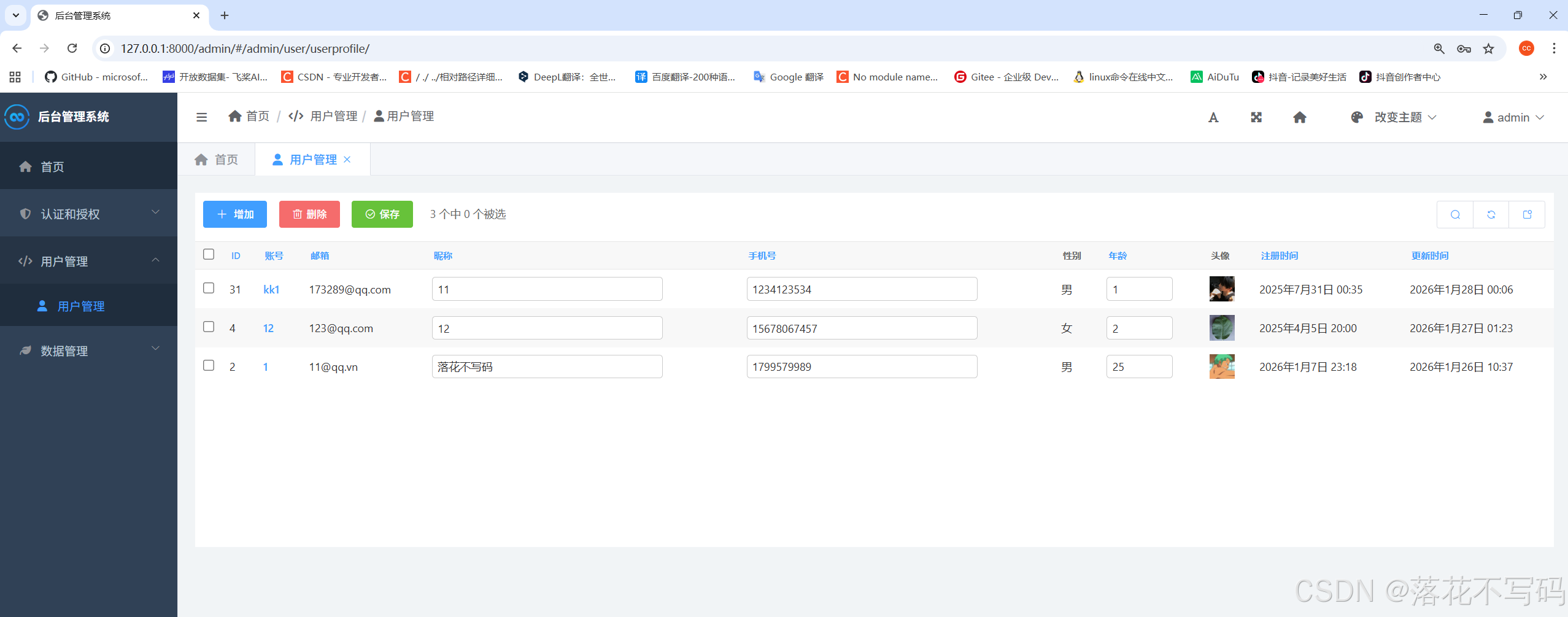Open the GitHub bookmark

[96, 77]
